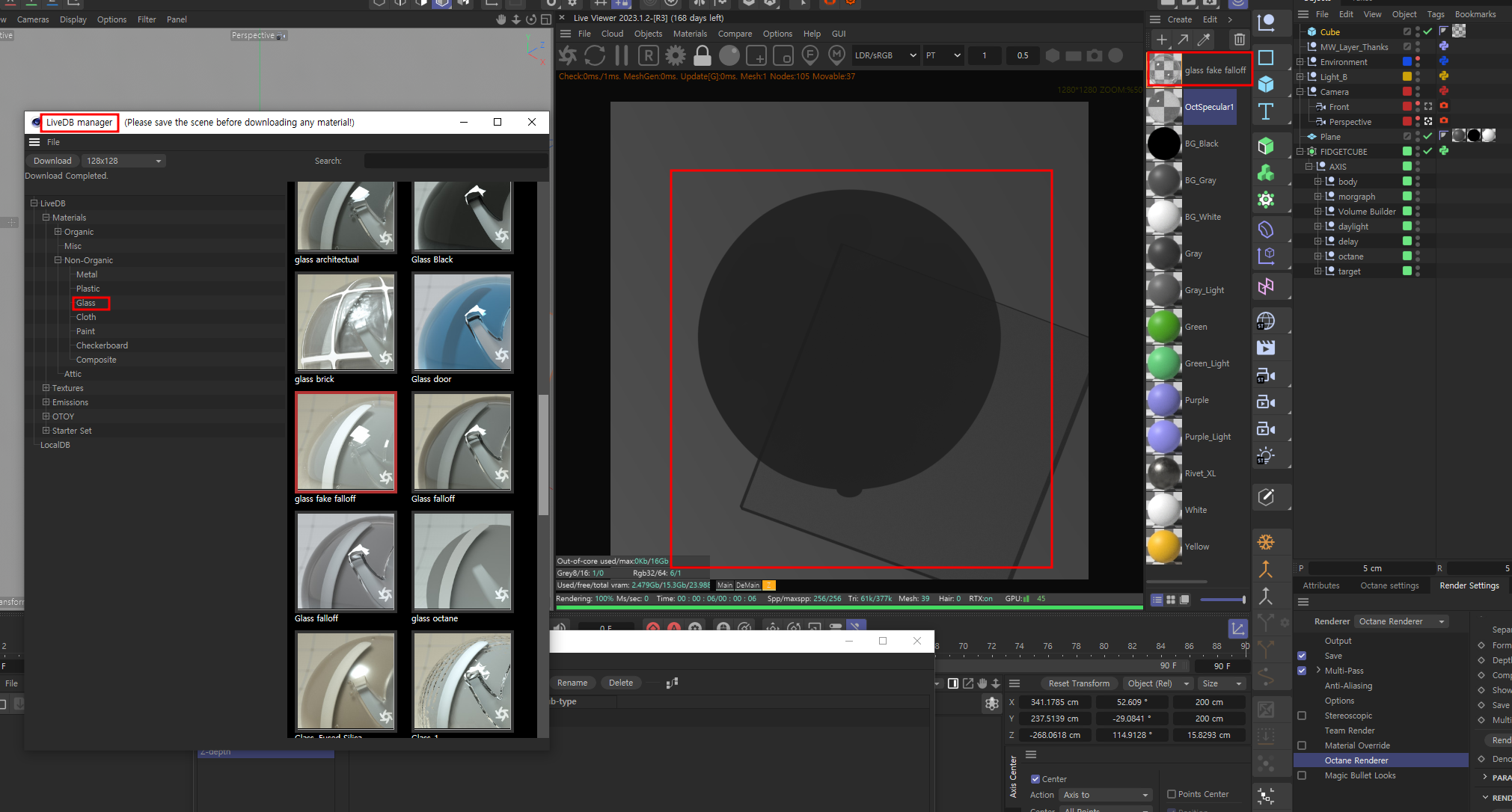Open the Octane Renderer dropdown
Viewport: 1512px width, 812px height.
tap(1402, 621)
